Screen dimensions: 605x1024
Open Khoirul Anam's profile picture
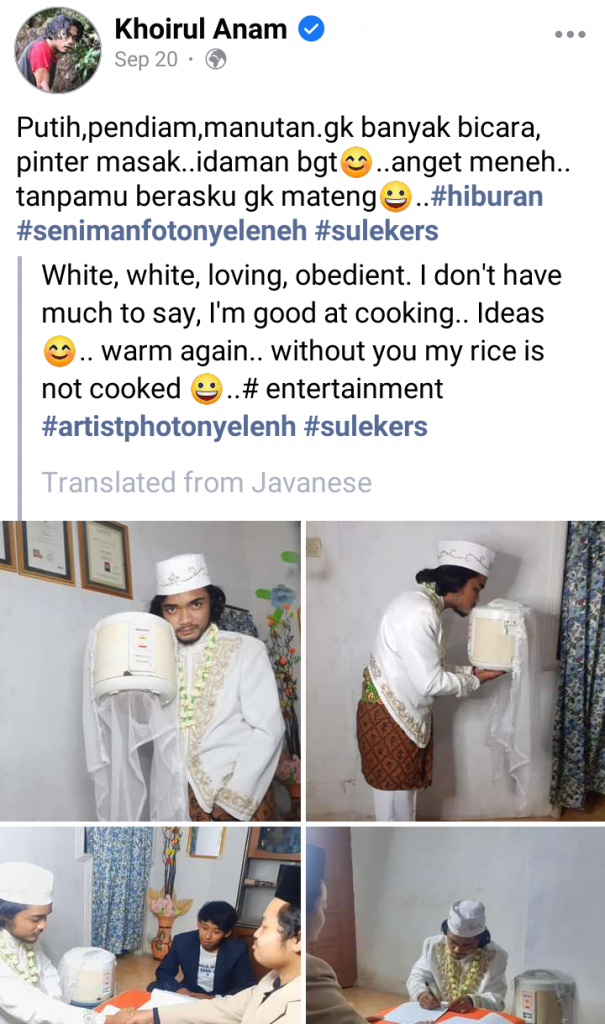point(58,50)
